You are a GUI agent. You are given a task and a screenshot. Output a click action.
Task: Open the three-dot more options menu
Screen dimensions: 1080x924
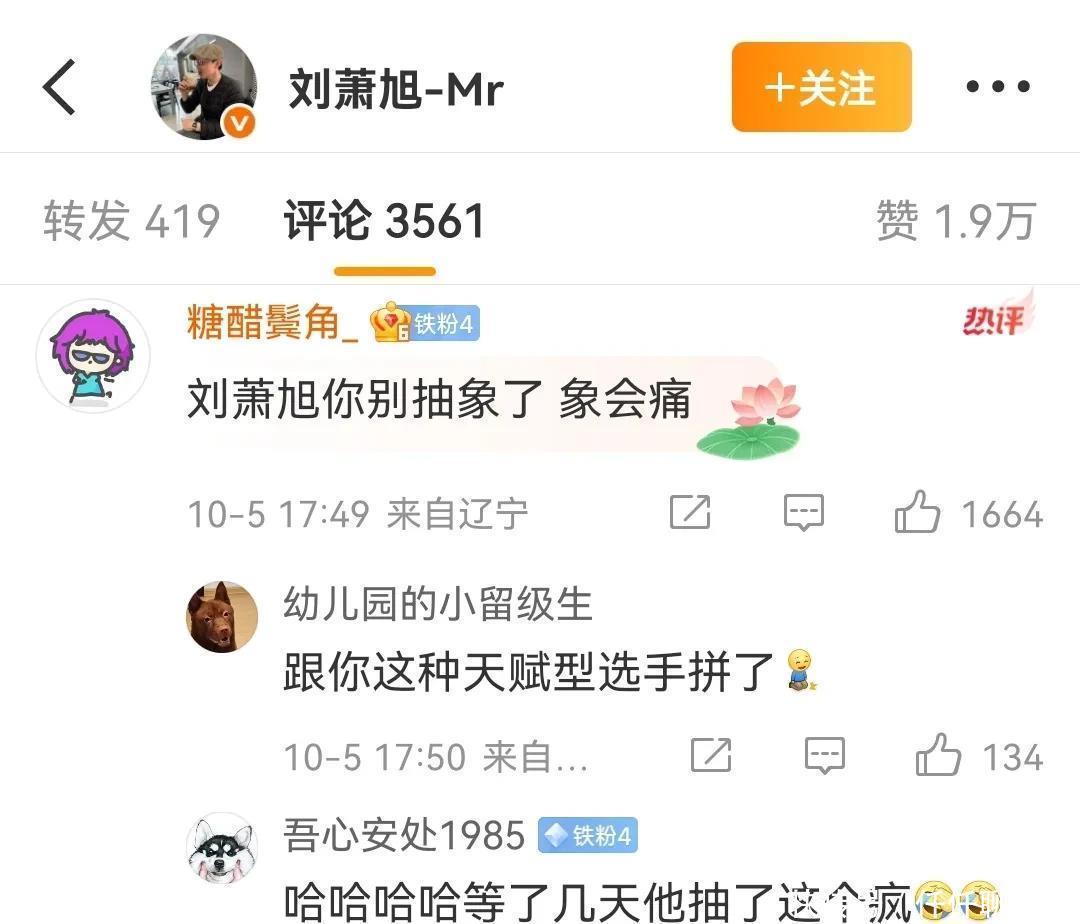pyautogui.click(x=997, y=86)
